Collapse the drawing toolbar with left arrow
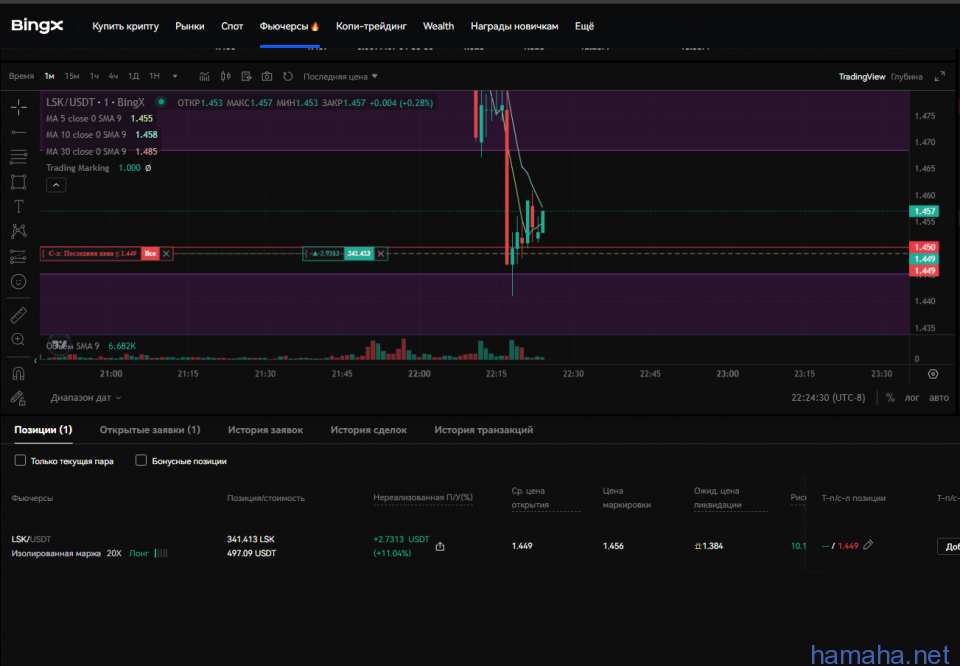960x666 pixels. coord(35,361)
